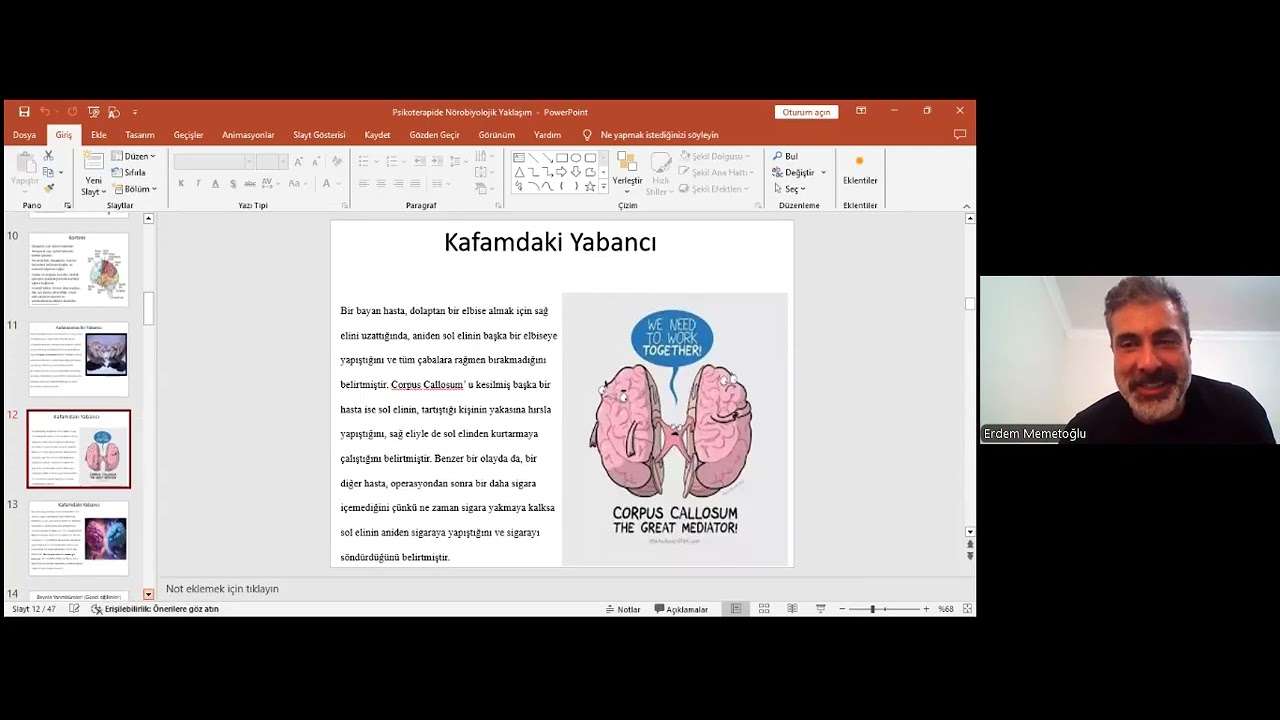Align text left in Paragraf group

point(364,183)
